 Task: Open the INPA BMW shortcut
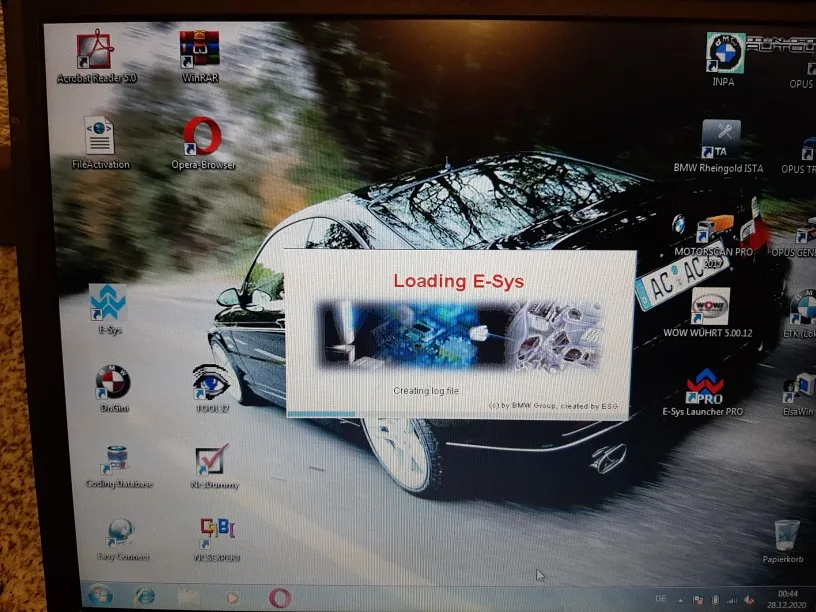[x=724, y=59]
